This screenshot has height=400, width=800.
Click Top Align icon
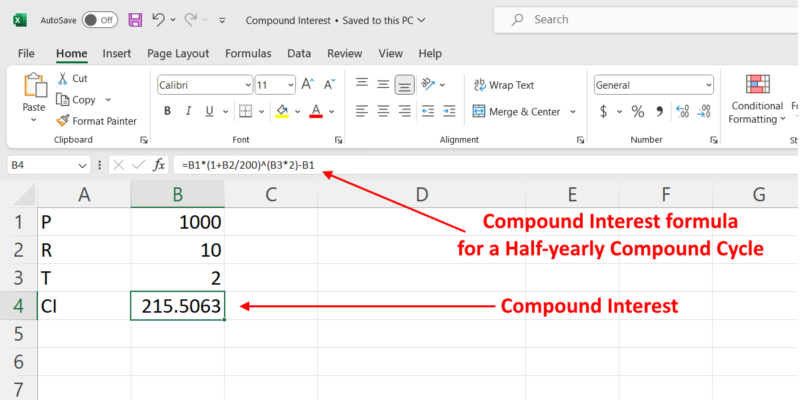click(362, 83)
